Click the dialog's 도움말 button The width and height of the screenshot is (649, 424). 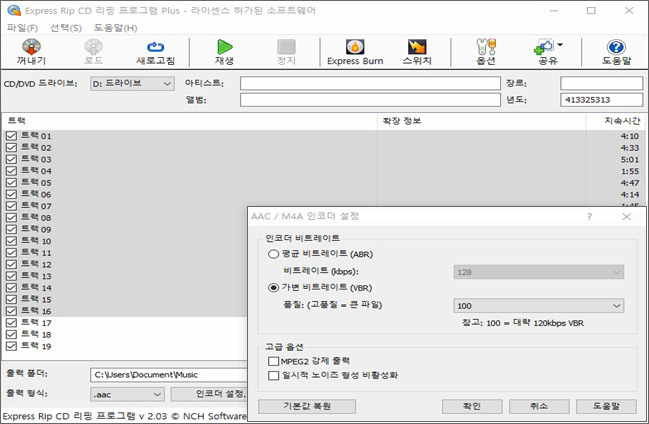click(606, 406)
